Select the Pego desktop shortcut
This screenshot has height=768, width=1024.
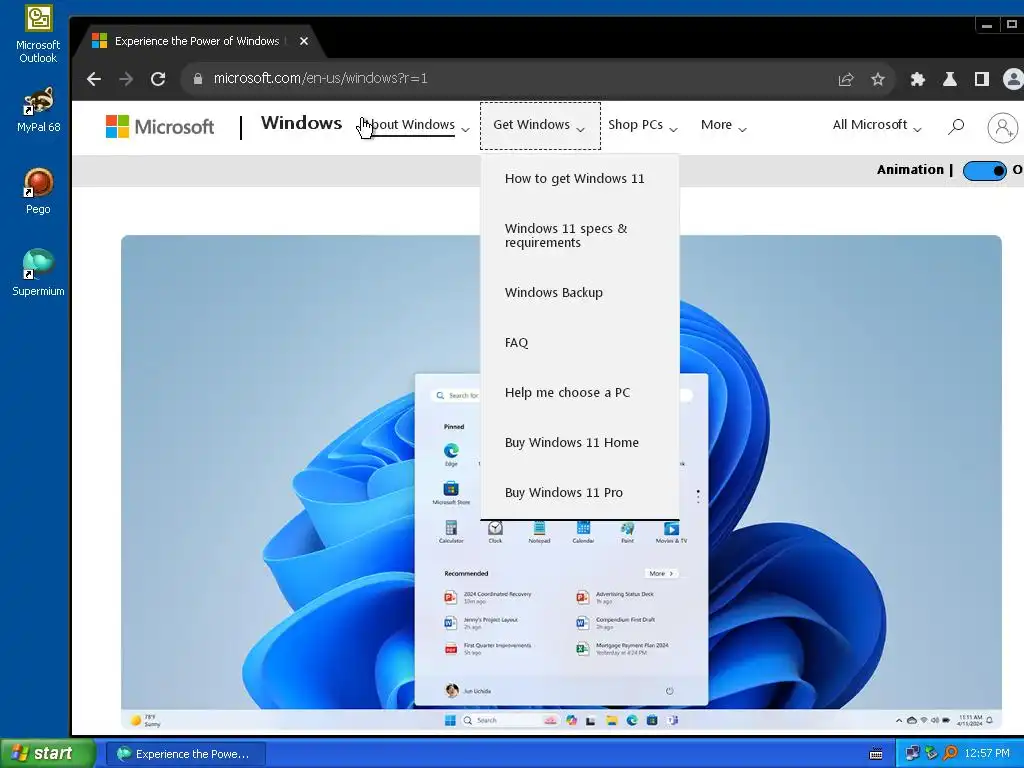click(38, 191)
